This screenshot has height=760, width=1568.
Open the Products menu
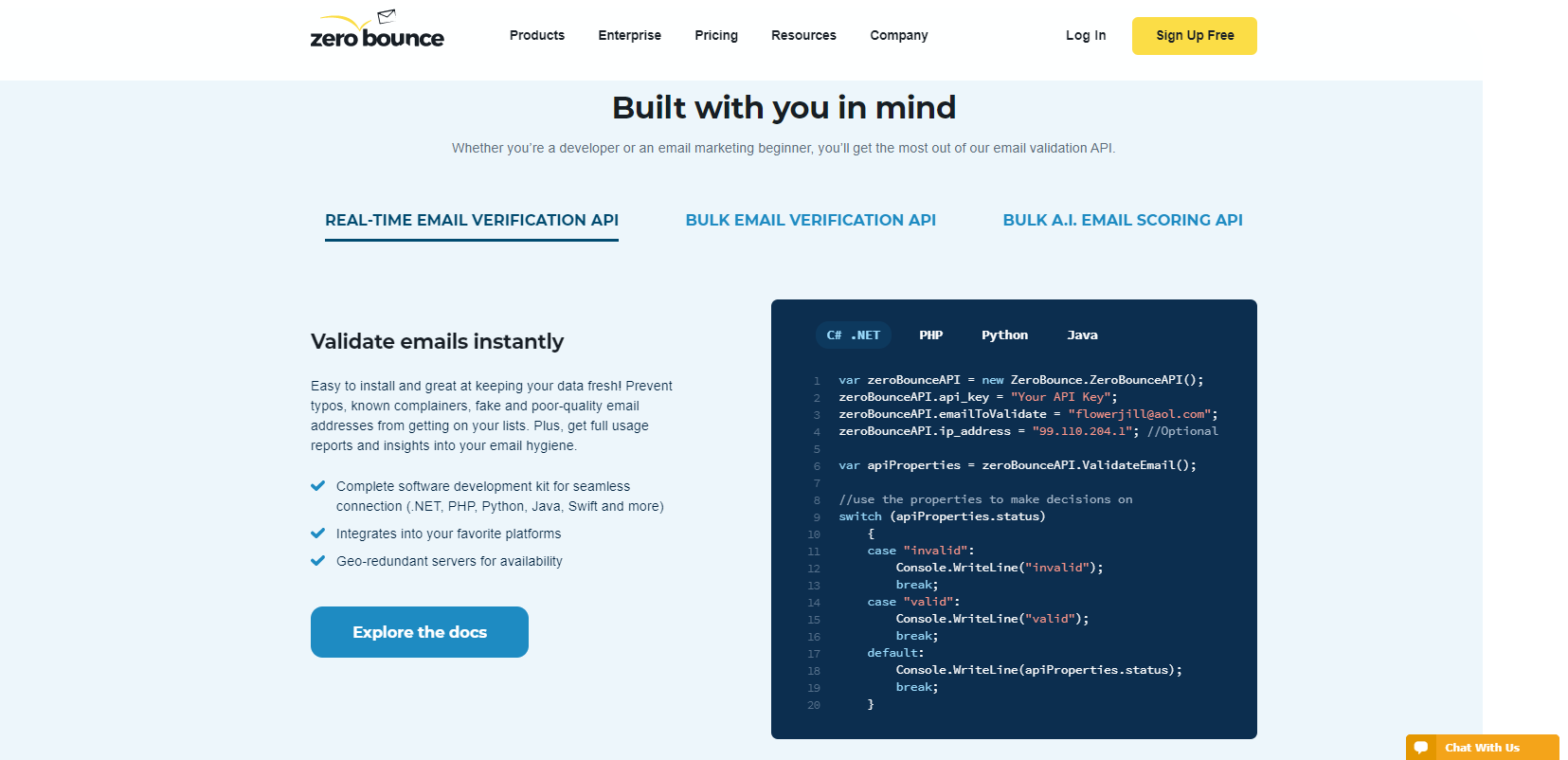[537, 35]
